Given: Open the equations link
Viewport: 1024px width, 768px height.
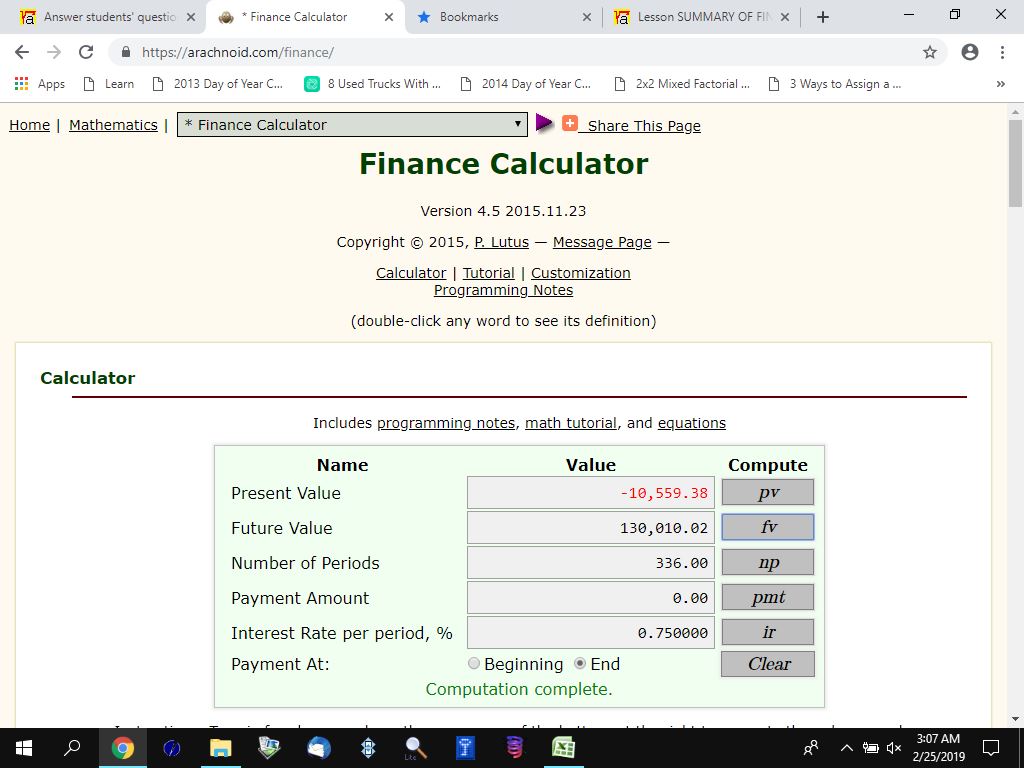Looking at the screenshot, I should pyautogui.click(x=692, y=423).
